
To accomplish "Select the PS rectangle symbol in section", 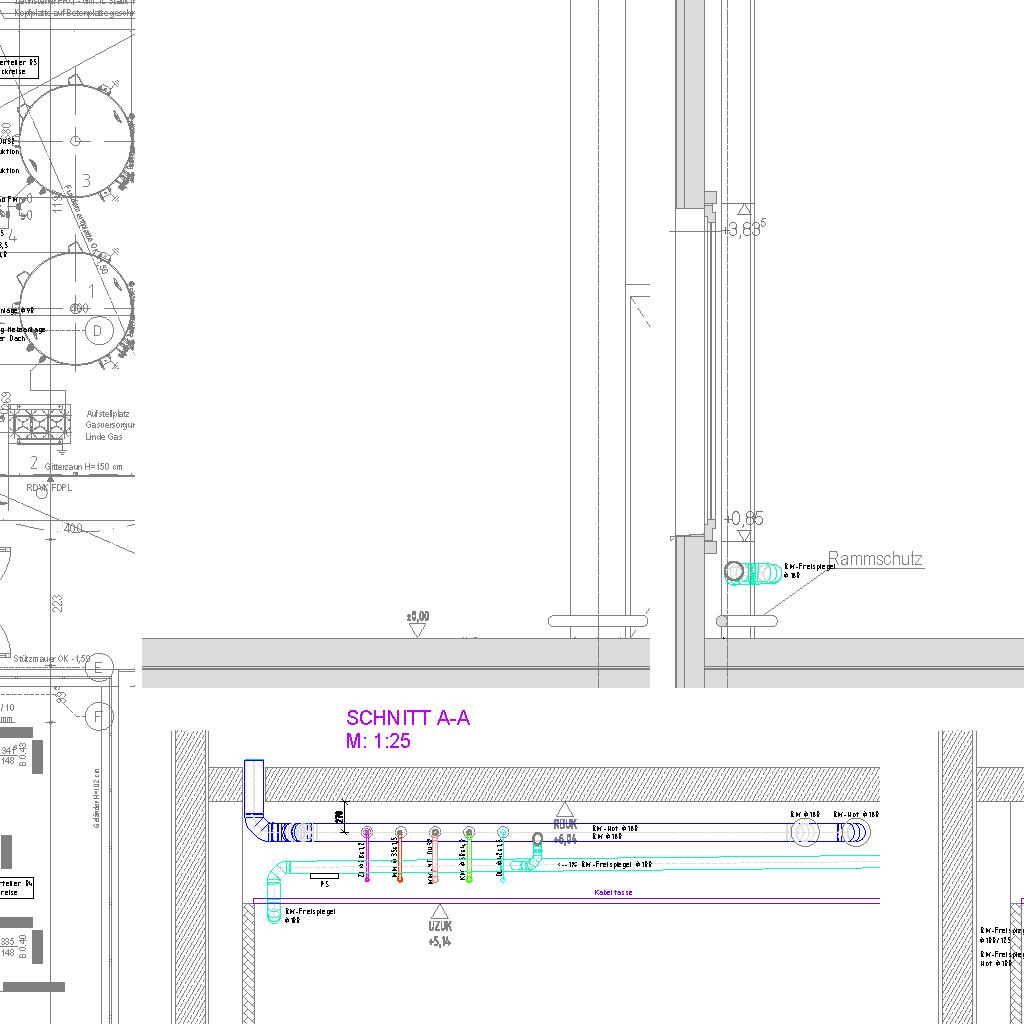I will pyautogui.click(x=324, y=877).
